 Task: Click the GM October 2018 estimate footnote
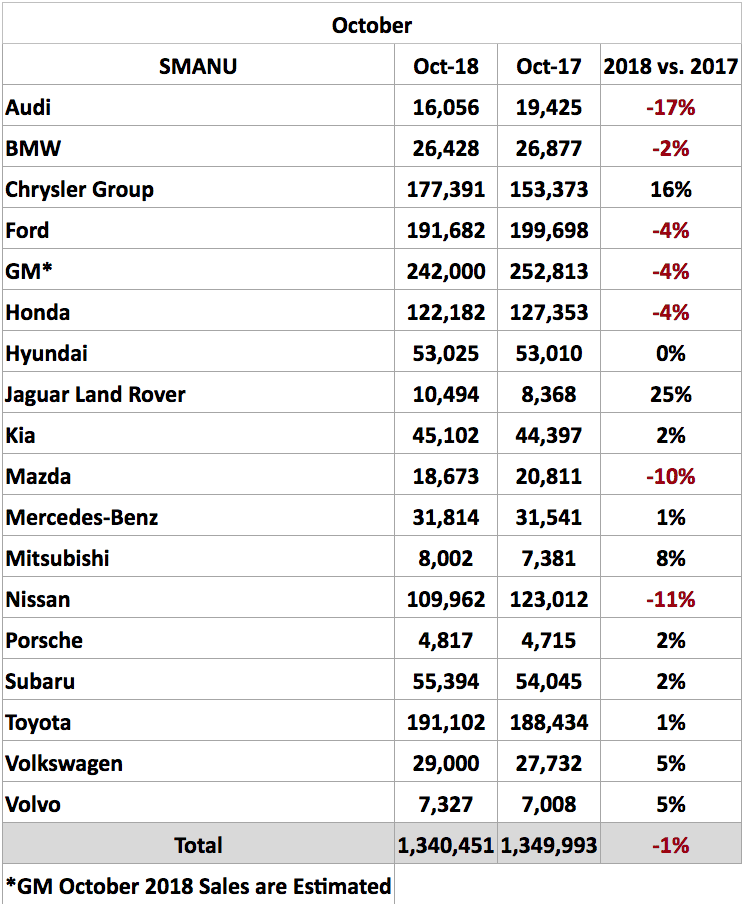point(198,885)
